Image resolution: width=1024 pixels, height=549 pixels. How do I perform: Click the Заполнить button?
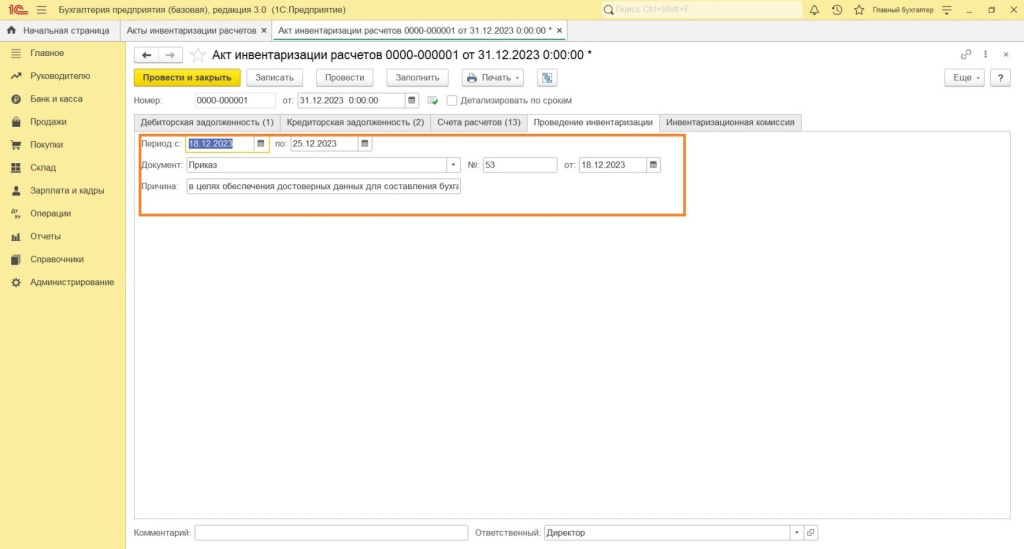point(417,77)
